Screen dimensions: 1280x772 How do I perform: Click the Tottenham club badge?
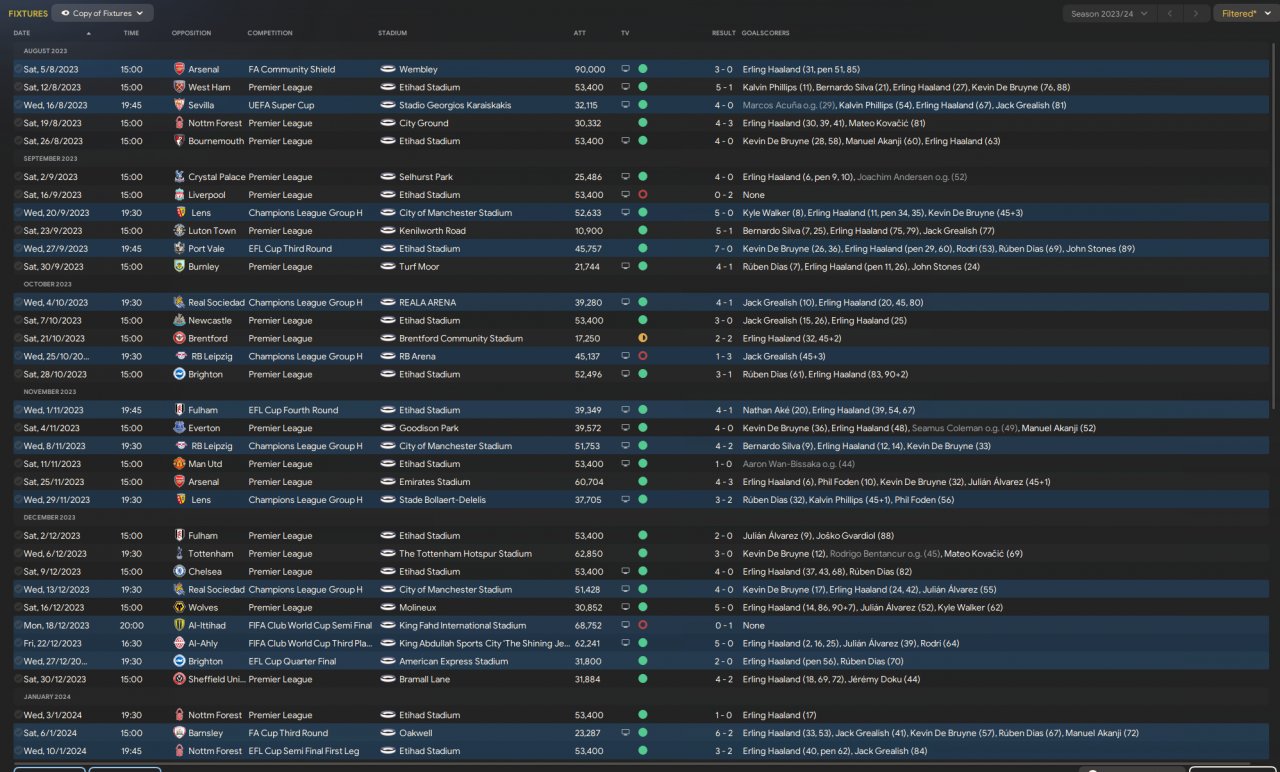point(179,554)
